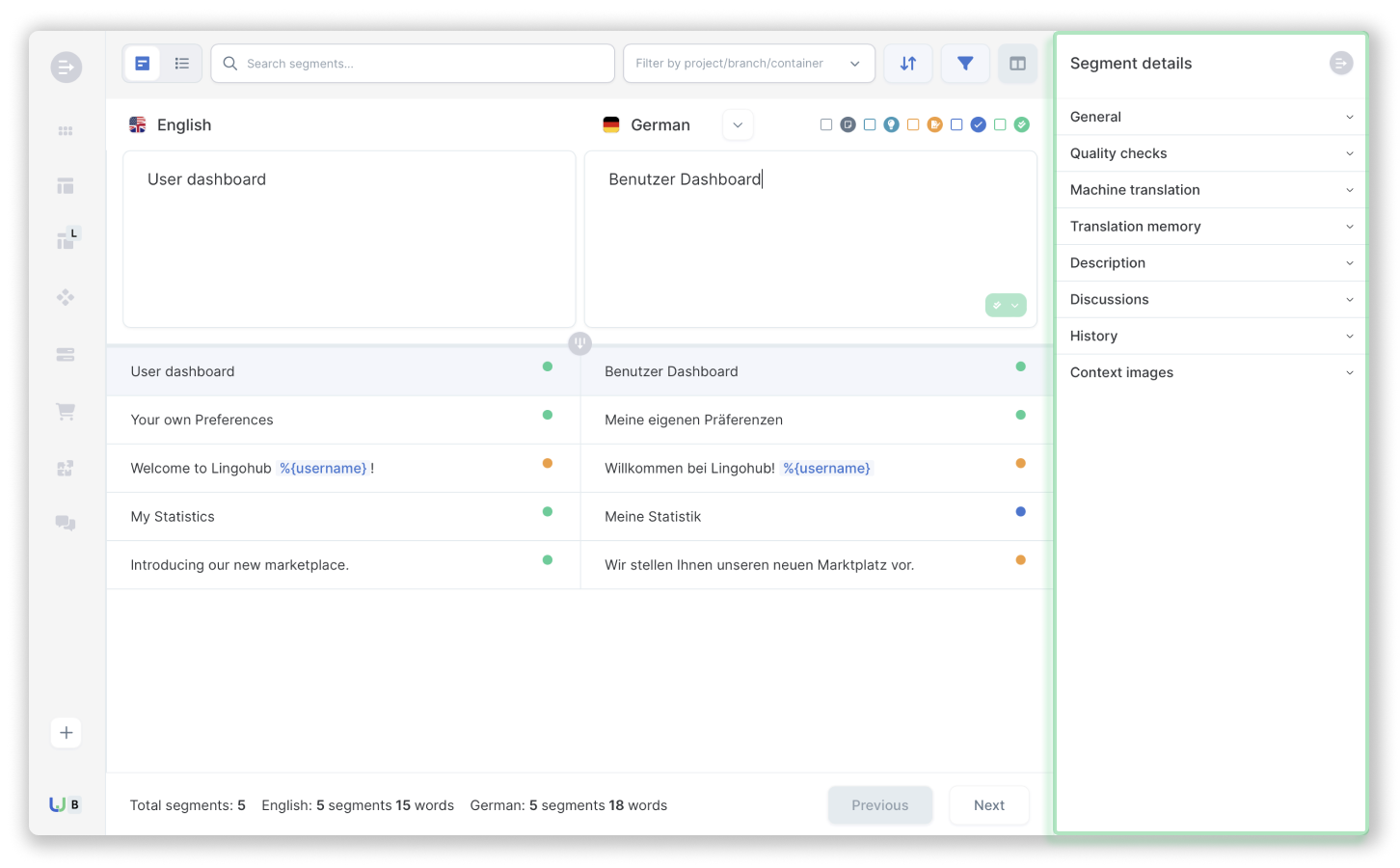Expand the Context images section

pyautogui.click(x=1211, y=373)
